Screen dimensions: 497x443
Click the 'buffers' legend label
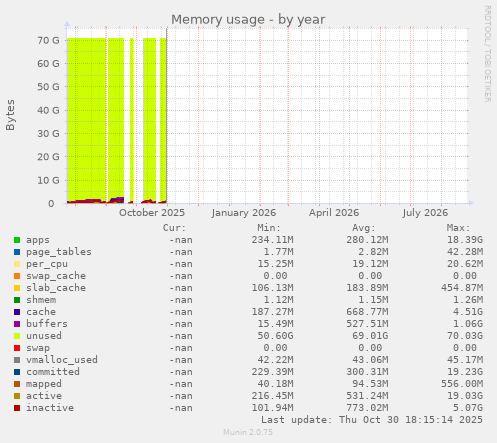[47, 324]
